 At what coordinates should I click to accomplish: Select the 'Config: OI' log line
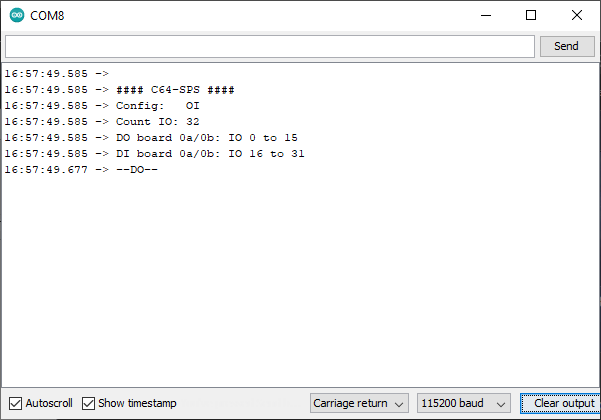tap(102, 106)
